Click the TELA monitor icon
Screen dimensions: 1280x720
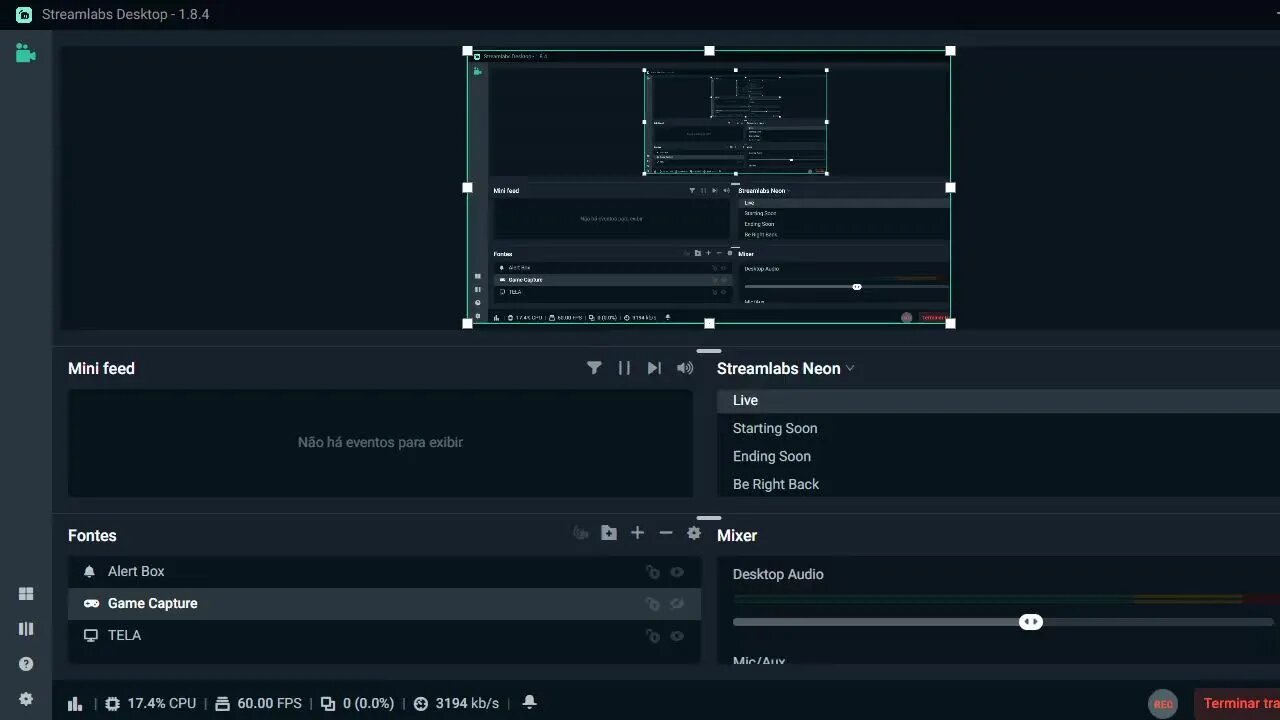click(91, 636)
